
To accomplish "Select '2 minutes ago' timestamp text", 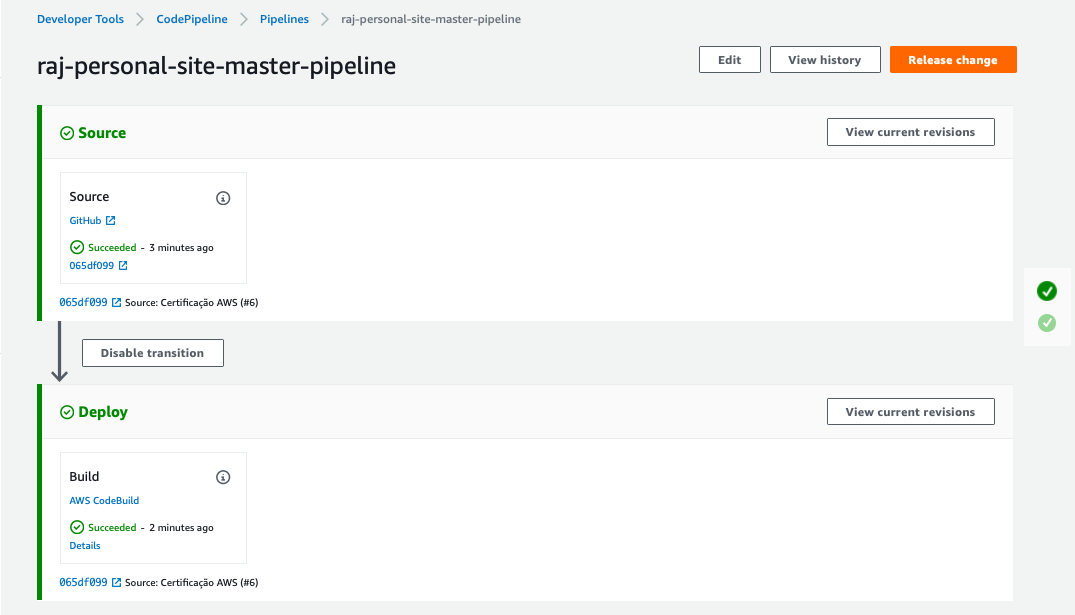I will point(182,528).
